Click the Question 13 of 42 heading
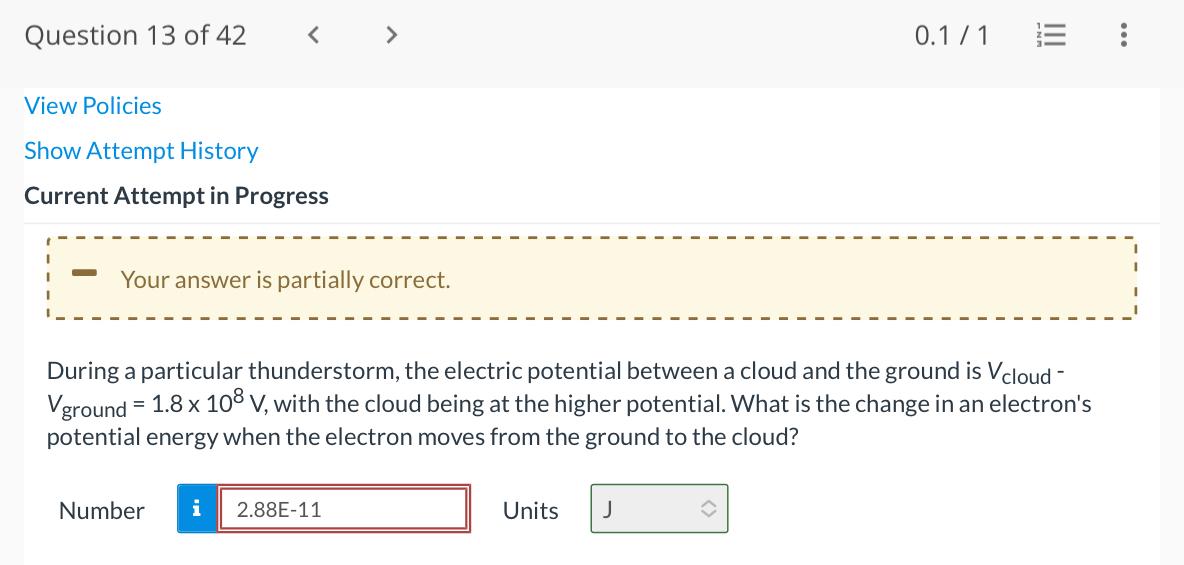Screen dimensions: 1184x565 (x=135, y=36)
